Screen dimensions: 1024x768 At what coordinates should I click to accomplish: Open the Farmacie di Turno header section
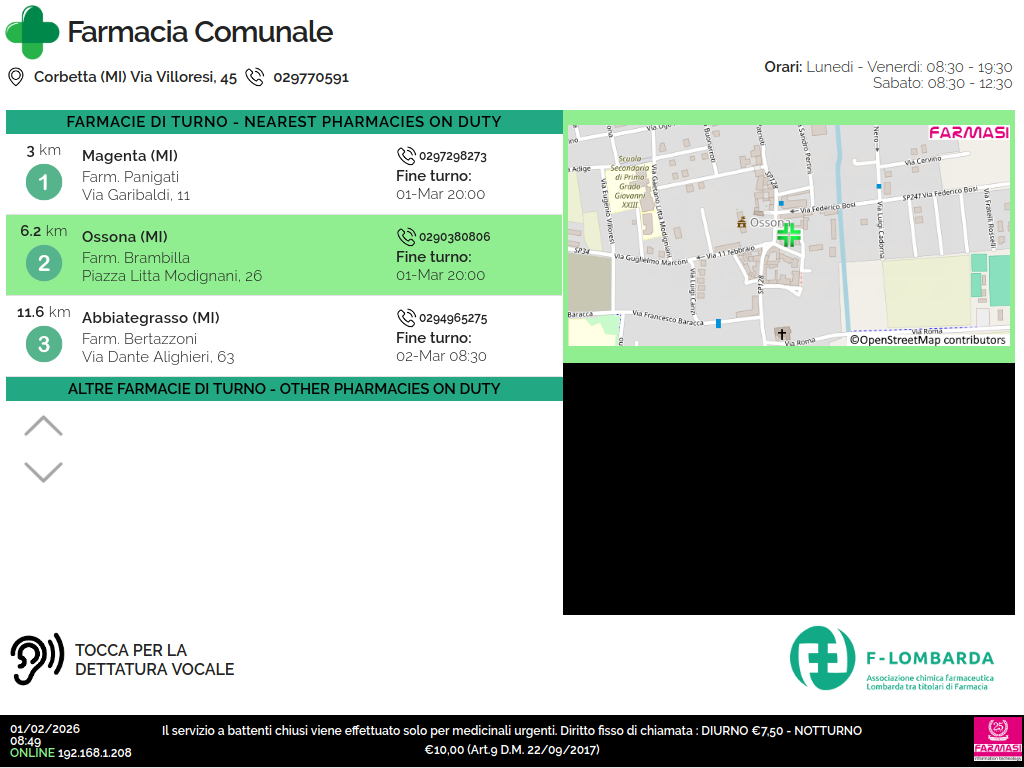click(284, 122)
